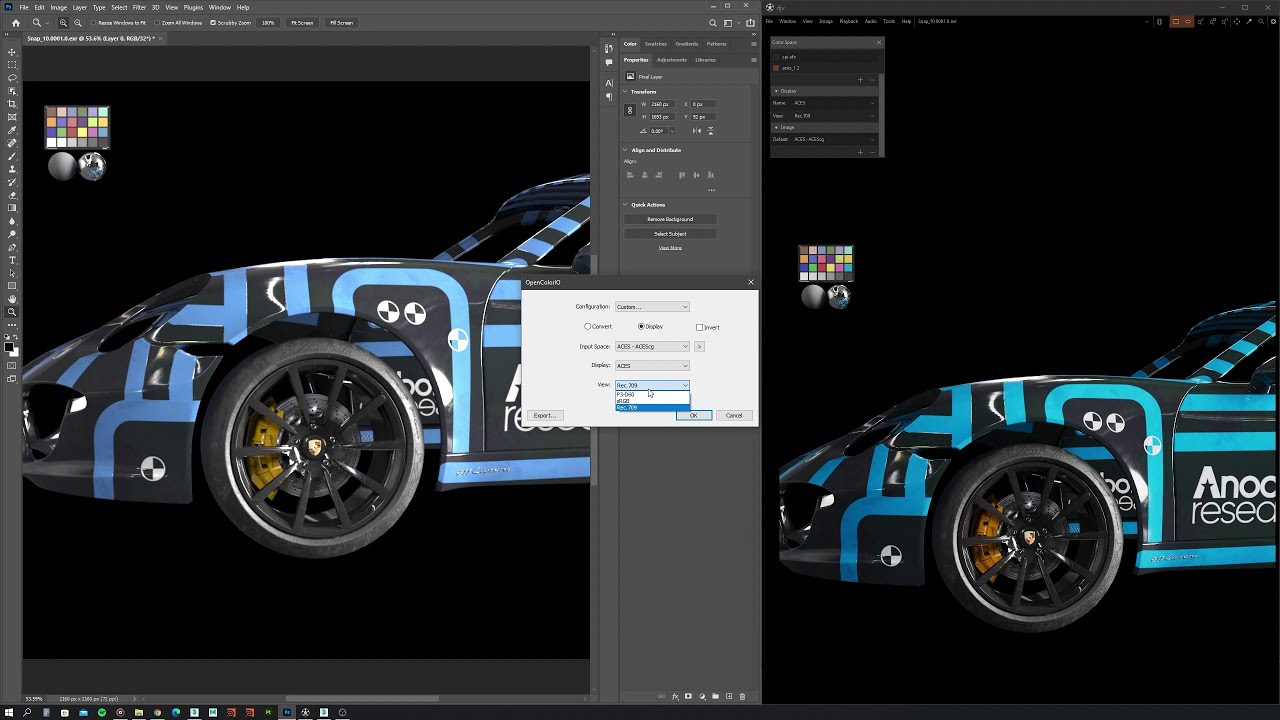The height and width of the screenshot is (720, 1280).
Task: Click Cancel in OpenColorIO dialog
Action: [x=734, y=415]
